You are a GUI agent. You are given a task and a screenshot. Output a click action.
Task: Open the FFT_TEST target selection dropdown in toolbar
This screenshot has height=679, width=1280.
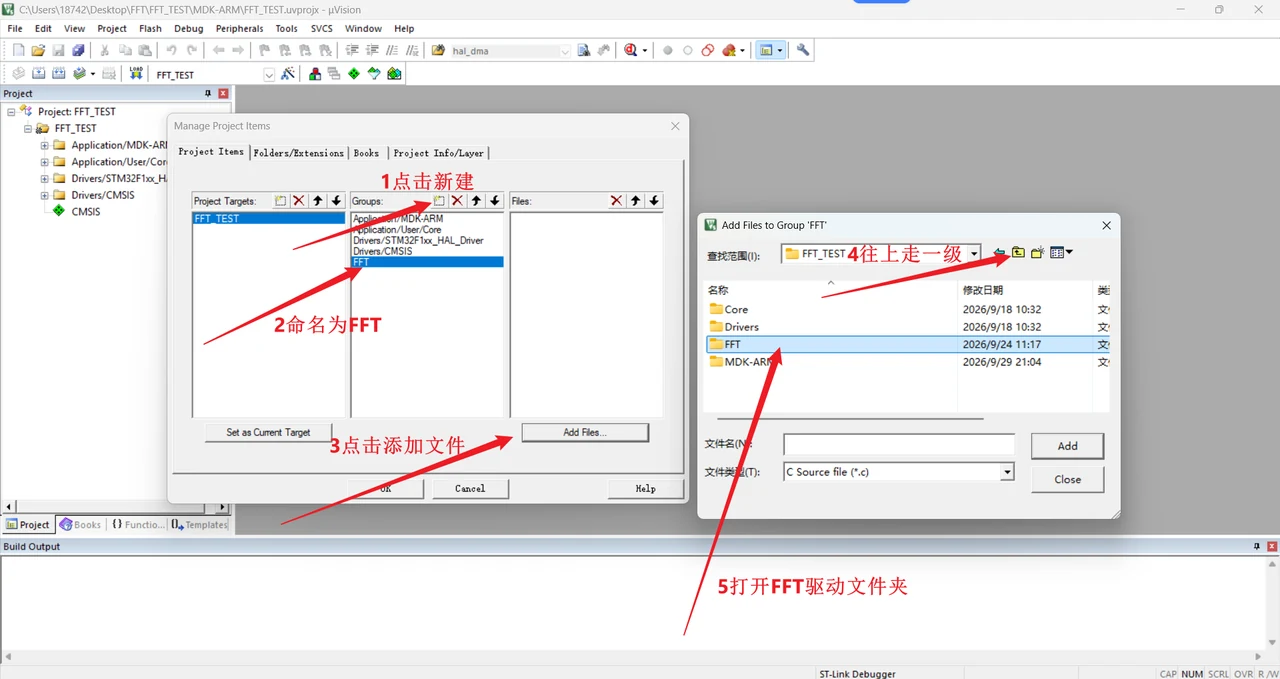[x=269, y=75]
